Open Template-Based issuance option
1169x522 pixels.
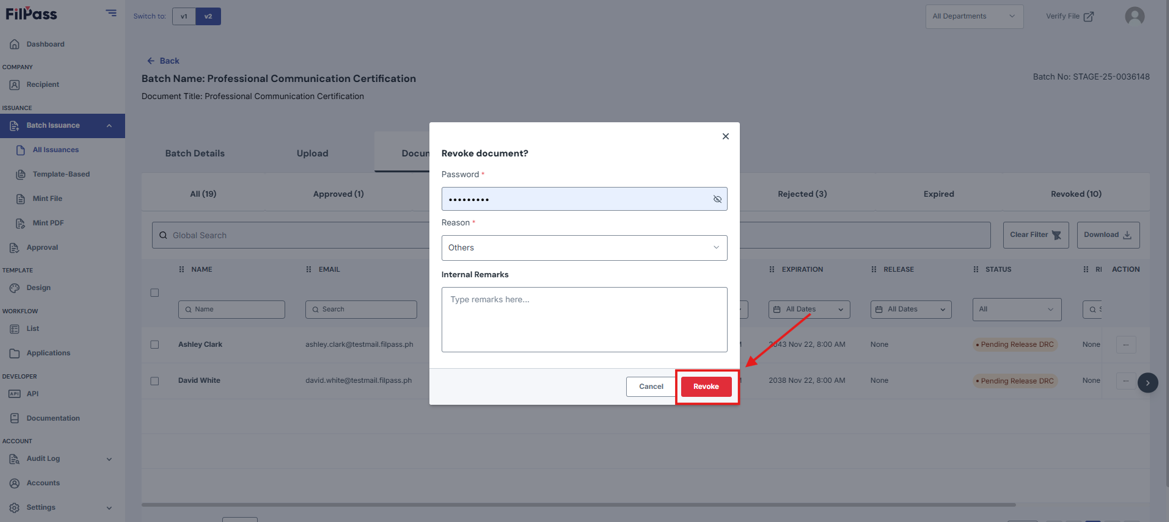(x=63, y=174)
